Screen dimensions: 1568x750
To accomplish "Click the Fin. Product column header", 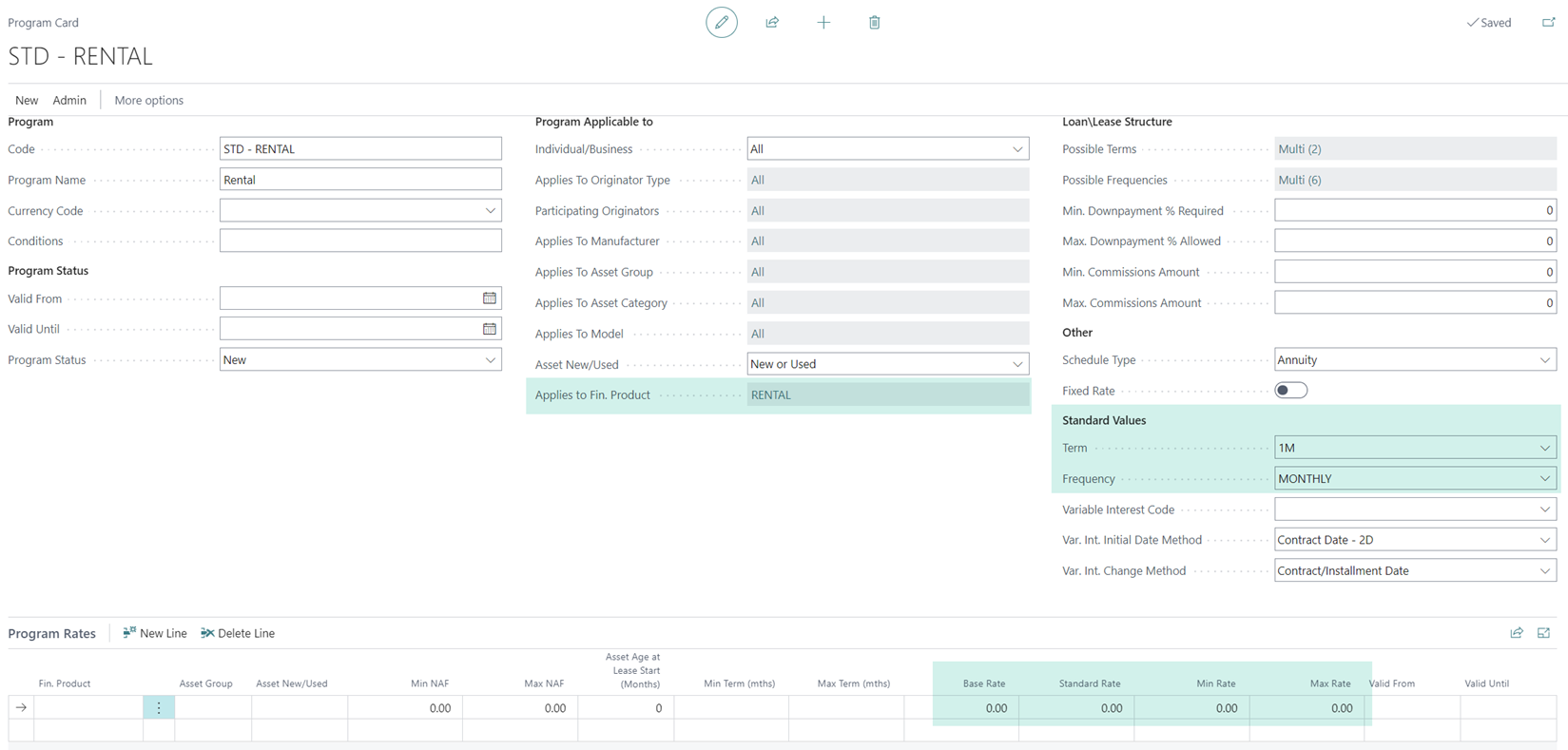I will pyautogui.click(x=65, y=683).
